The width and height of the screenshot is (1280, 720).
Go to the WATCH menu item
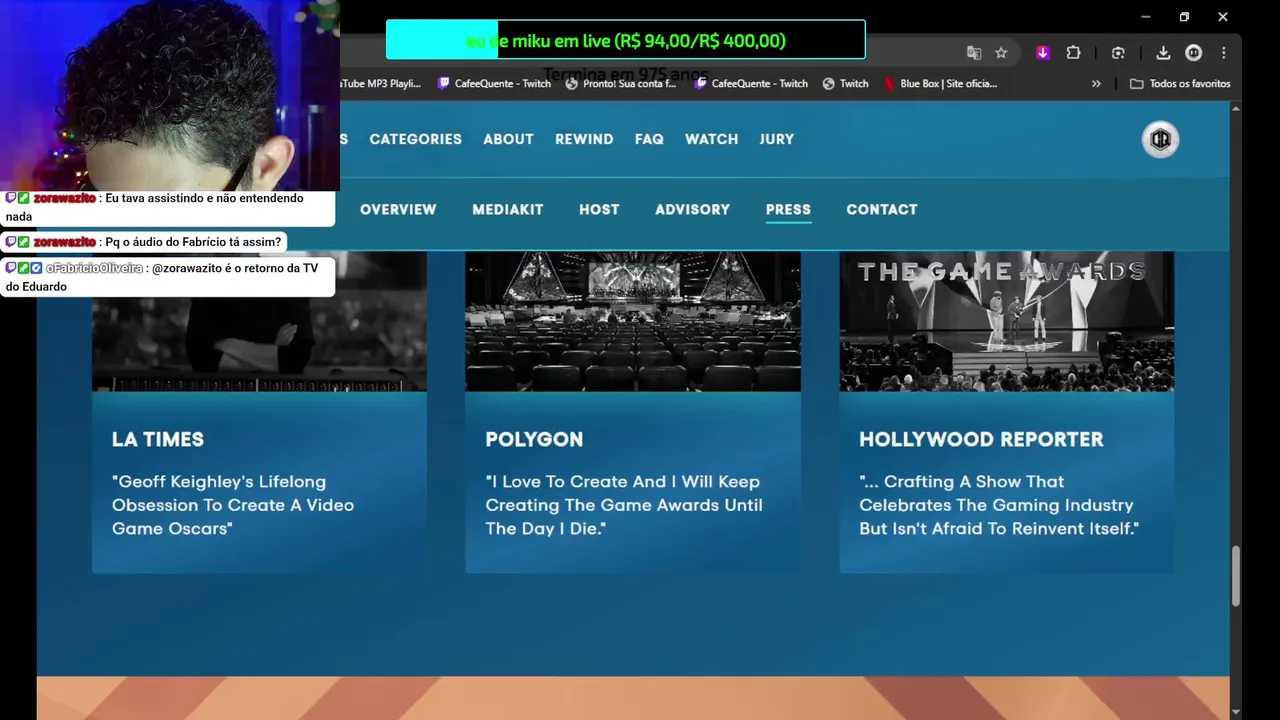[711, 139]
